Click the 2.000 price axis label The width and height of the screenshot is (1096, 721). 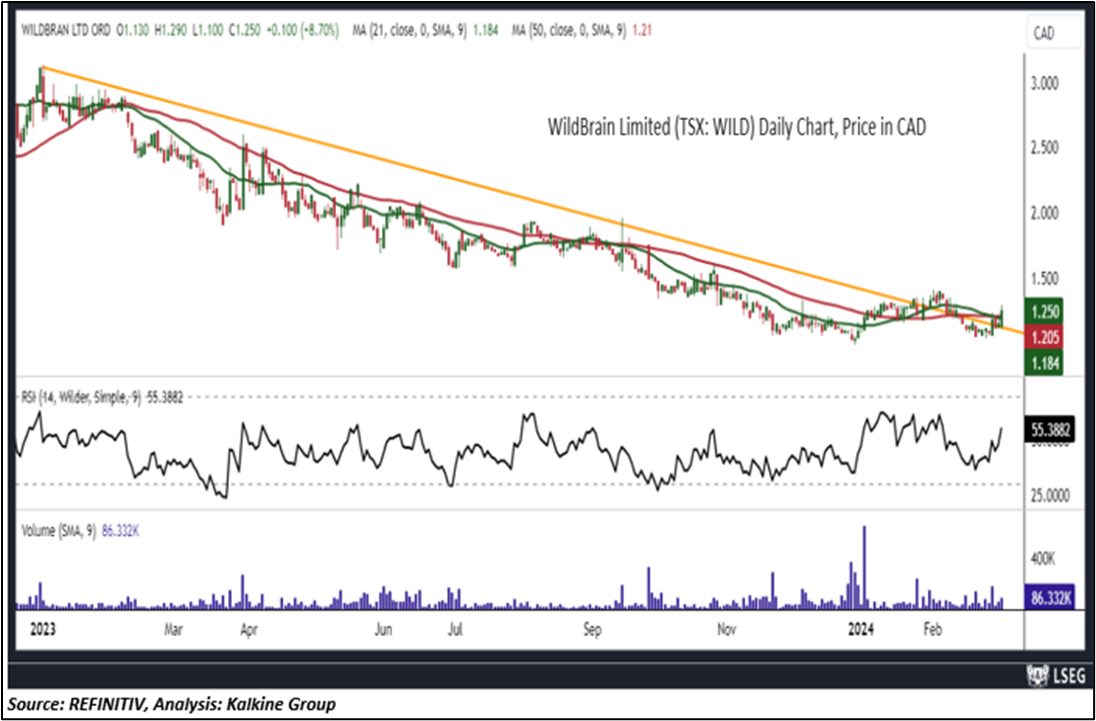1045,212
